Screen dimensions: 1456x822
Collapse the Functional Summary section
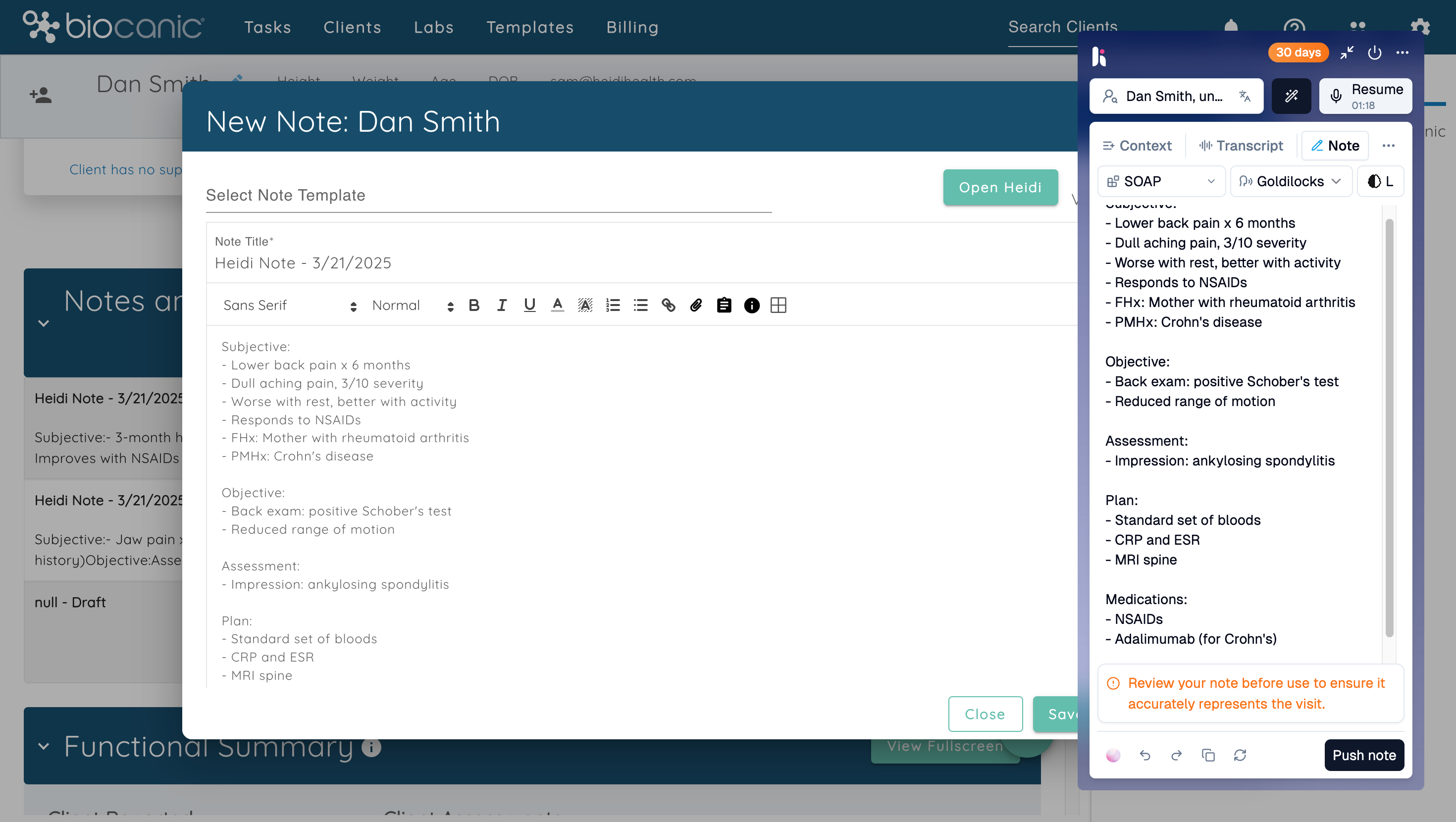[44, 746]
